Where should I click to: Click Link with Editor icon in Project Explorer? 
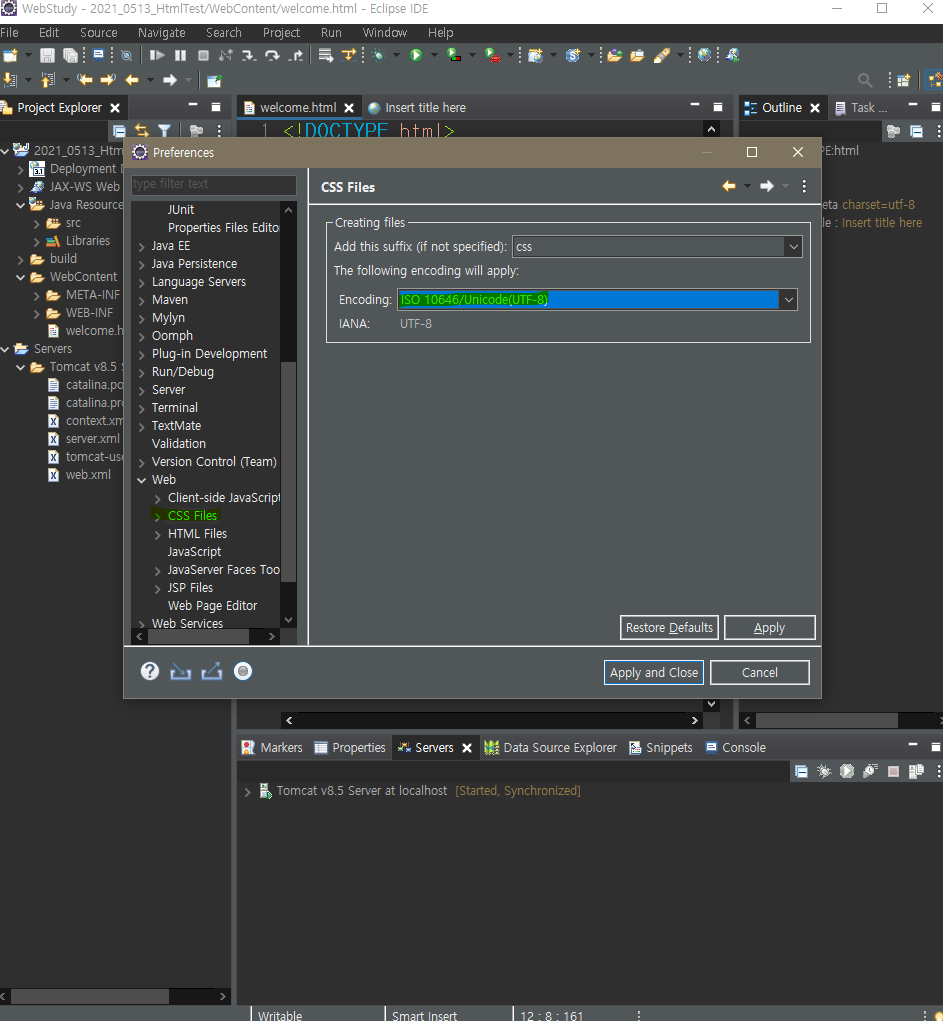(141, 131)
